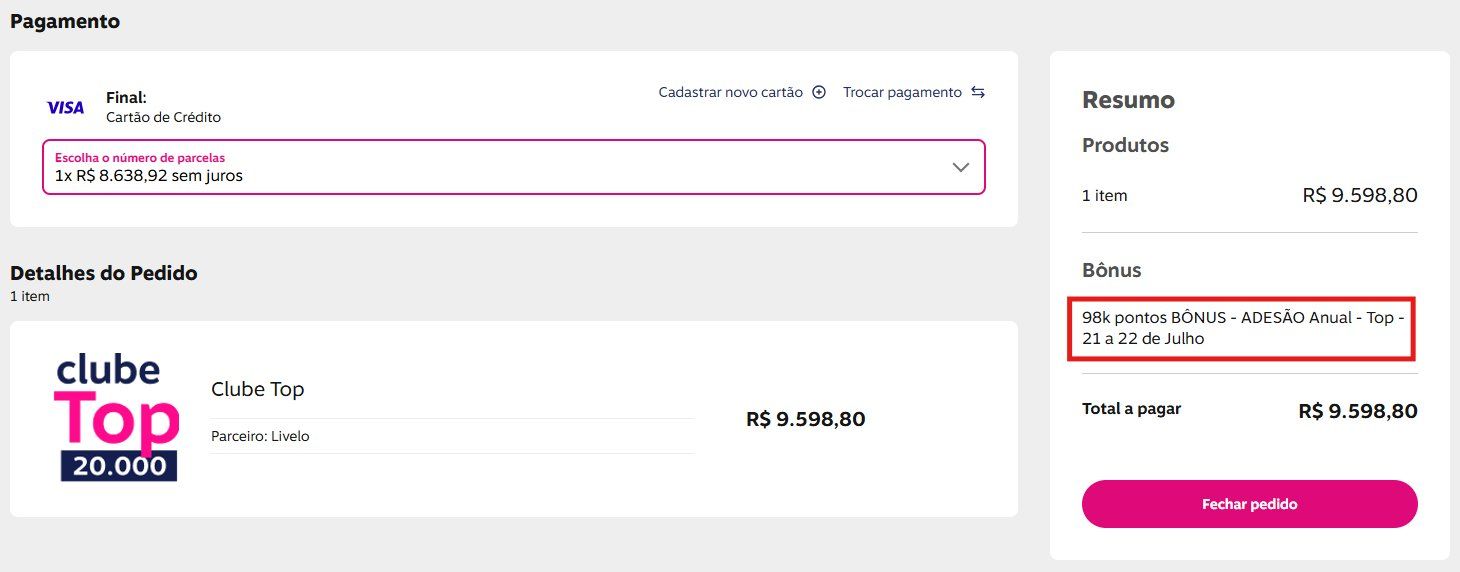This screenshot has width=1460, height=572.
Task: Click the 'Parceiro: Livelo' partner text
Action: (x=260, y=436)
